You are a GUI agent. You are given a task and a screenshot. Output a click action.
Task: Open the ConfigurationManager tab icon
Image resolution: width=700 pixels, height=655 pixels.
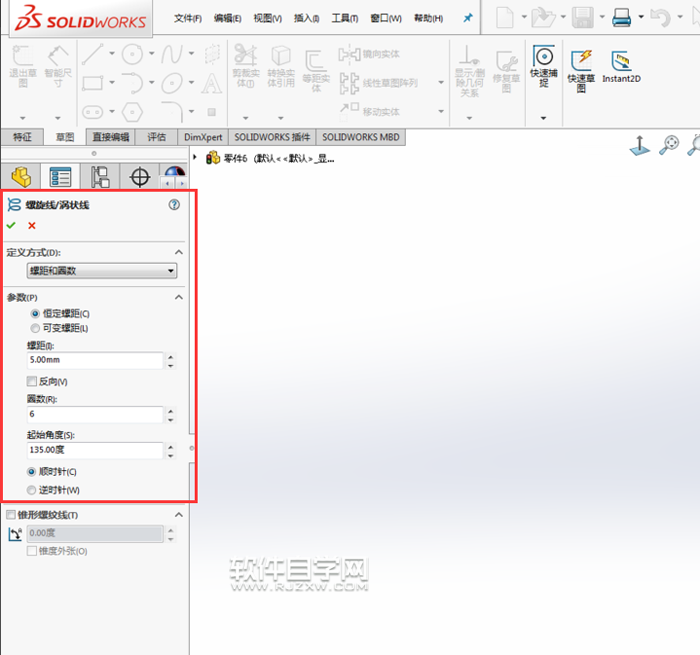[100, 177]
